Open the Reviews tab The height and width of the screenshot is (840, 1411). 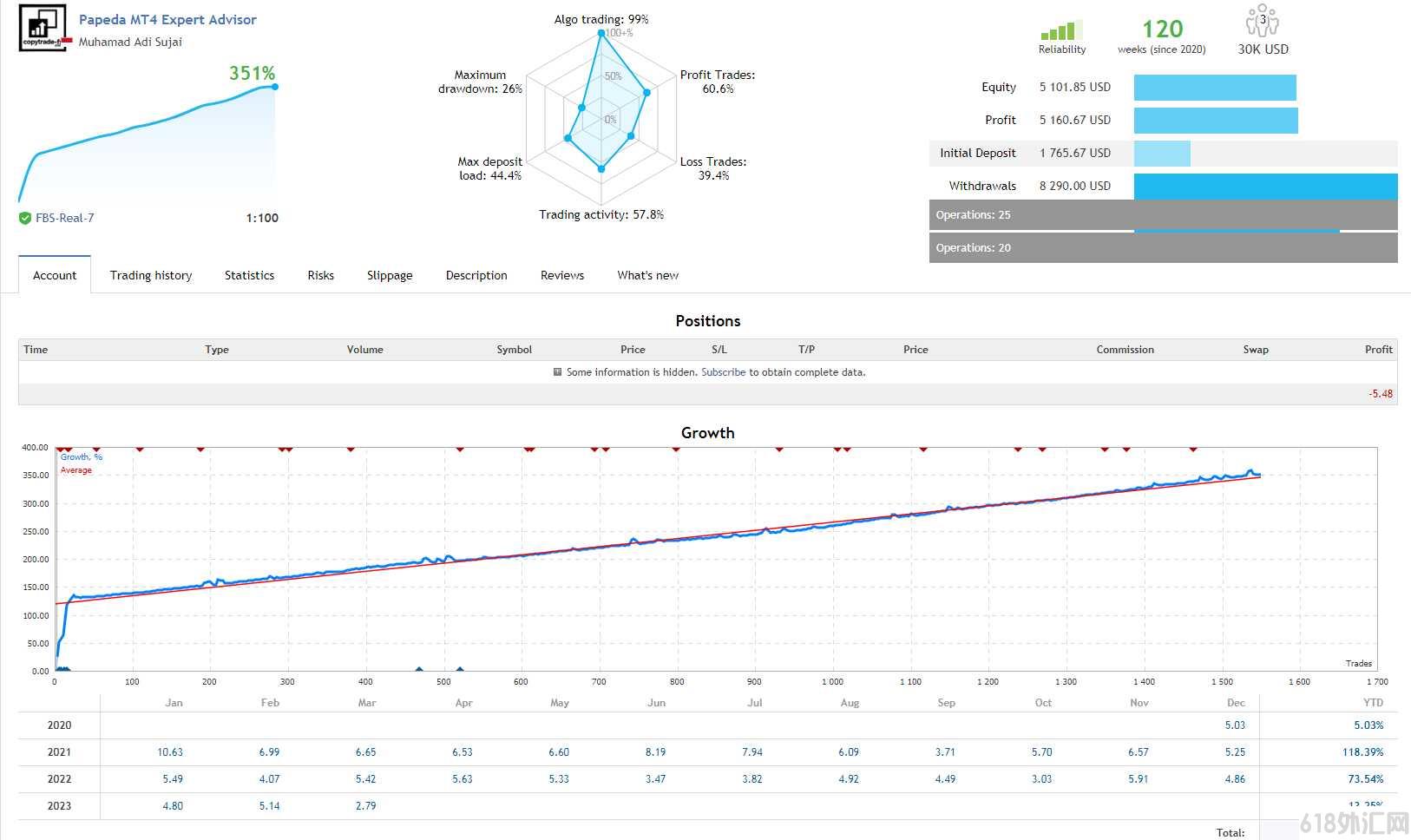(562, 275)
